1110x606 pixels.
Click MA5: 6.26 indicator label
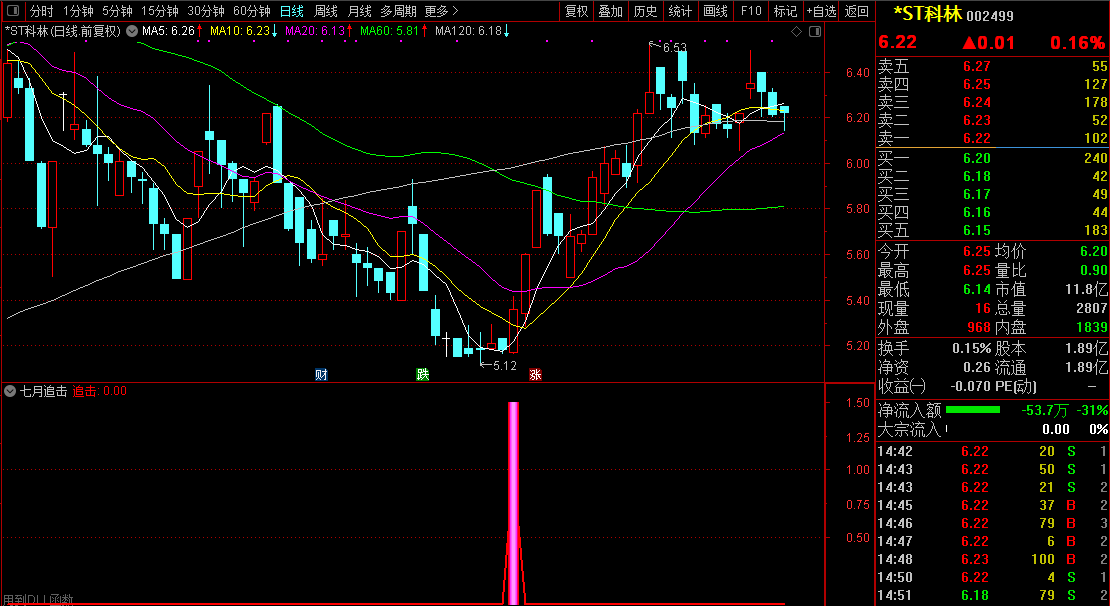(168, 31)
